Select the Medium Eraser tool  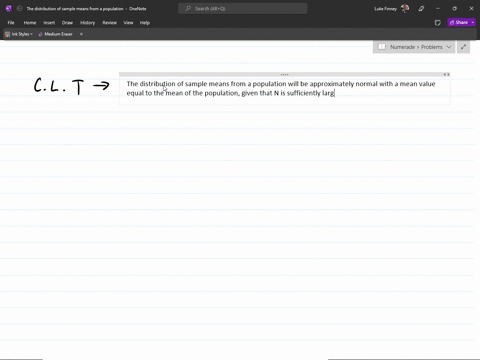55,34
